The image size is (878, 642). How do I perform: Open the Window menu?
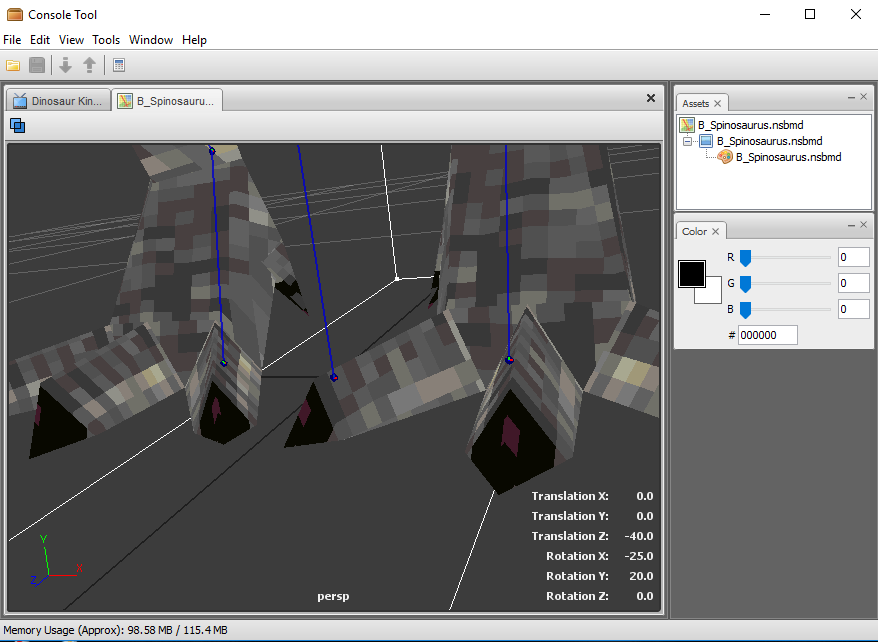point(151,40)
